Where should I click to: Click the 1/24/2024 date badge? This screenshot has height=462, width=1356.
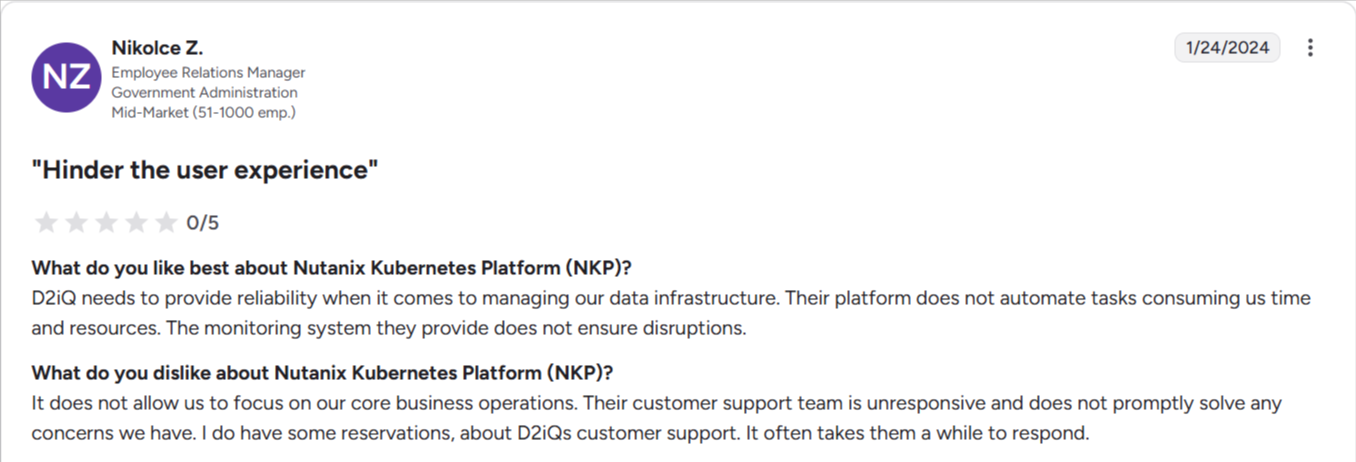(1227, 48)
